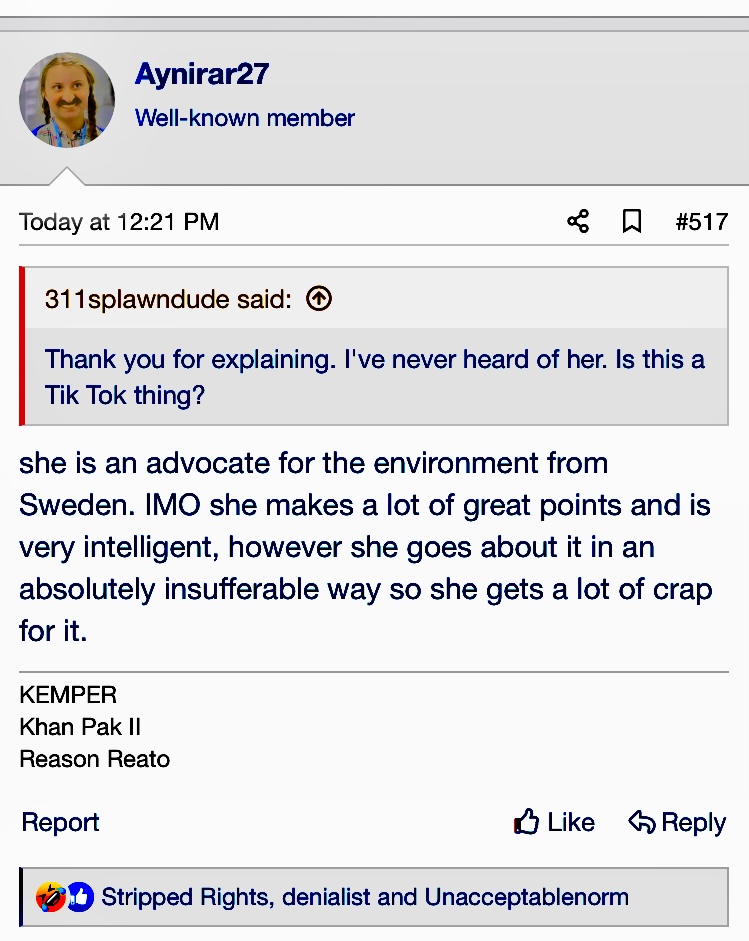Click the "311splawndude said:" quote header
This screenshot has width=749, height=941.
point(167,298)
